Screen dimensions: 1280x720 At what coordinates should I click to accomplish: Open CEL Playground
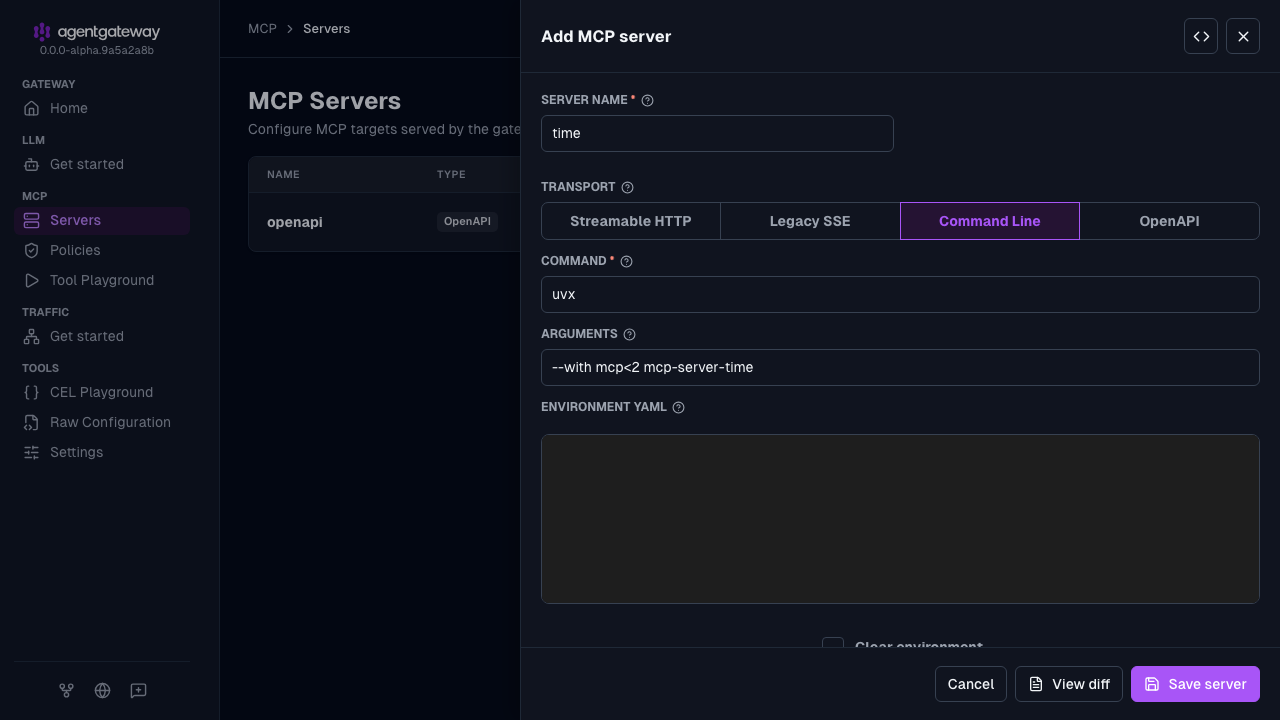point(102,392)
